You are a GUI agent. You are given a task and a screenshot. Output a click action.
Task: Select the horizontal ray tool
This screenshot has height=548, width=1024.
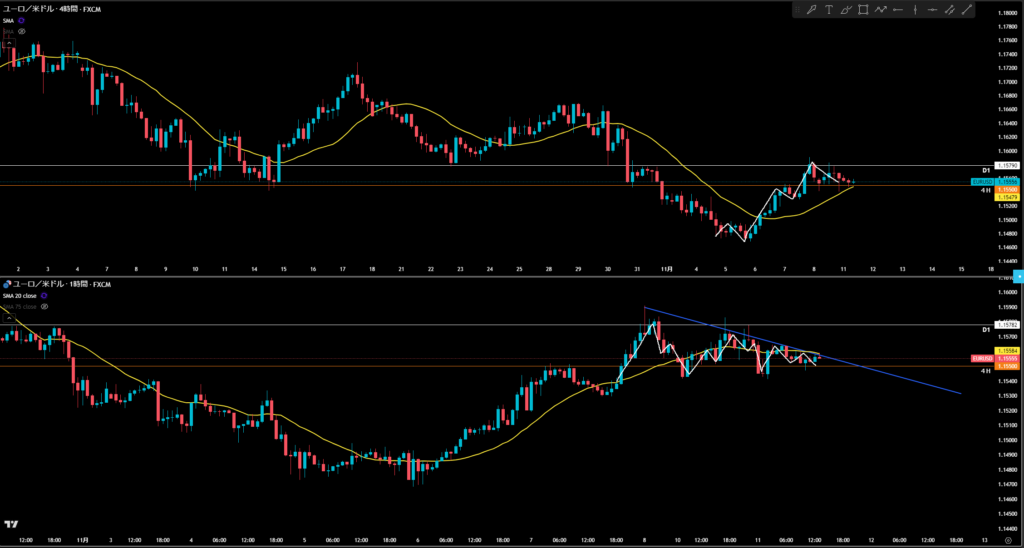(897, 10)
